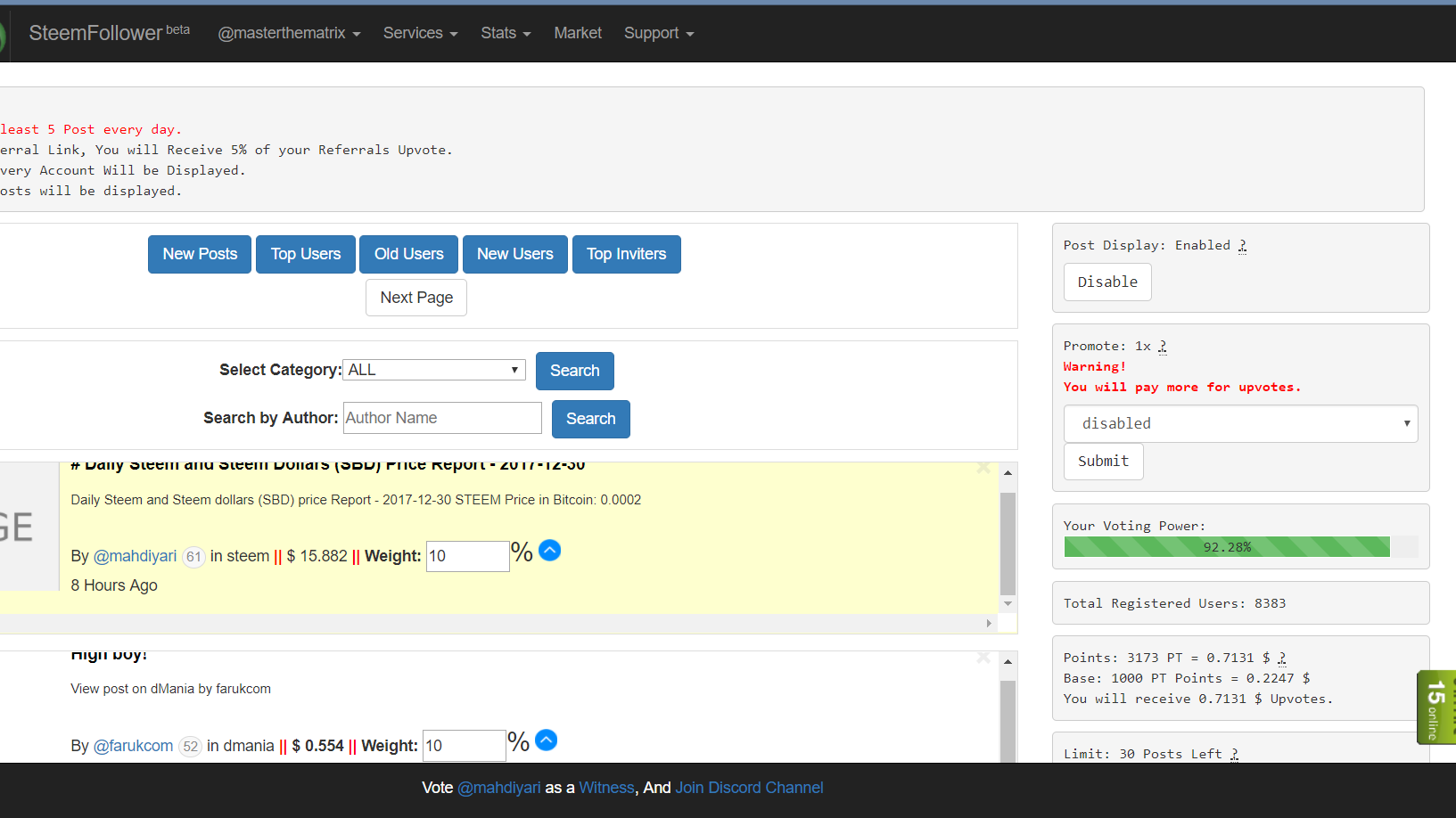This screenshot has height=818, width=1456.
Task: Show New Posts list
Action: pos(200,254)
